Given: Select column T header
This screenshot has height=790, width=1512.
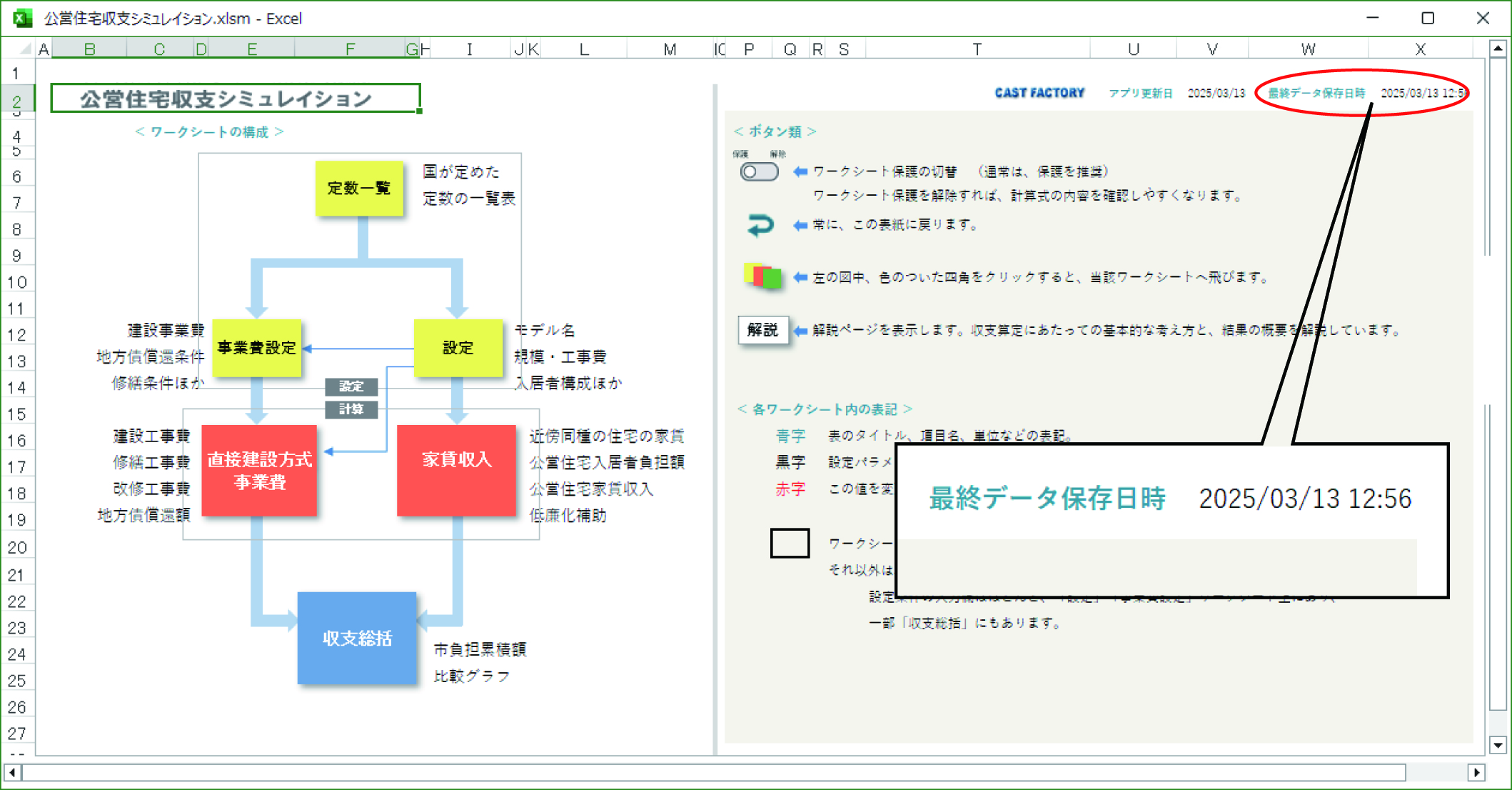Looking at the screenshot, I should pyautogui.click(x=977, y=49).
